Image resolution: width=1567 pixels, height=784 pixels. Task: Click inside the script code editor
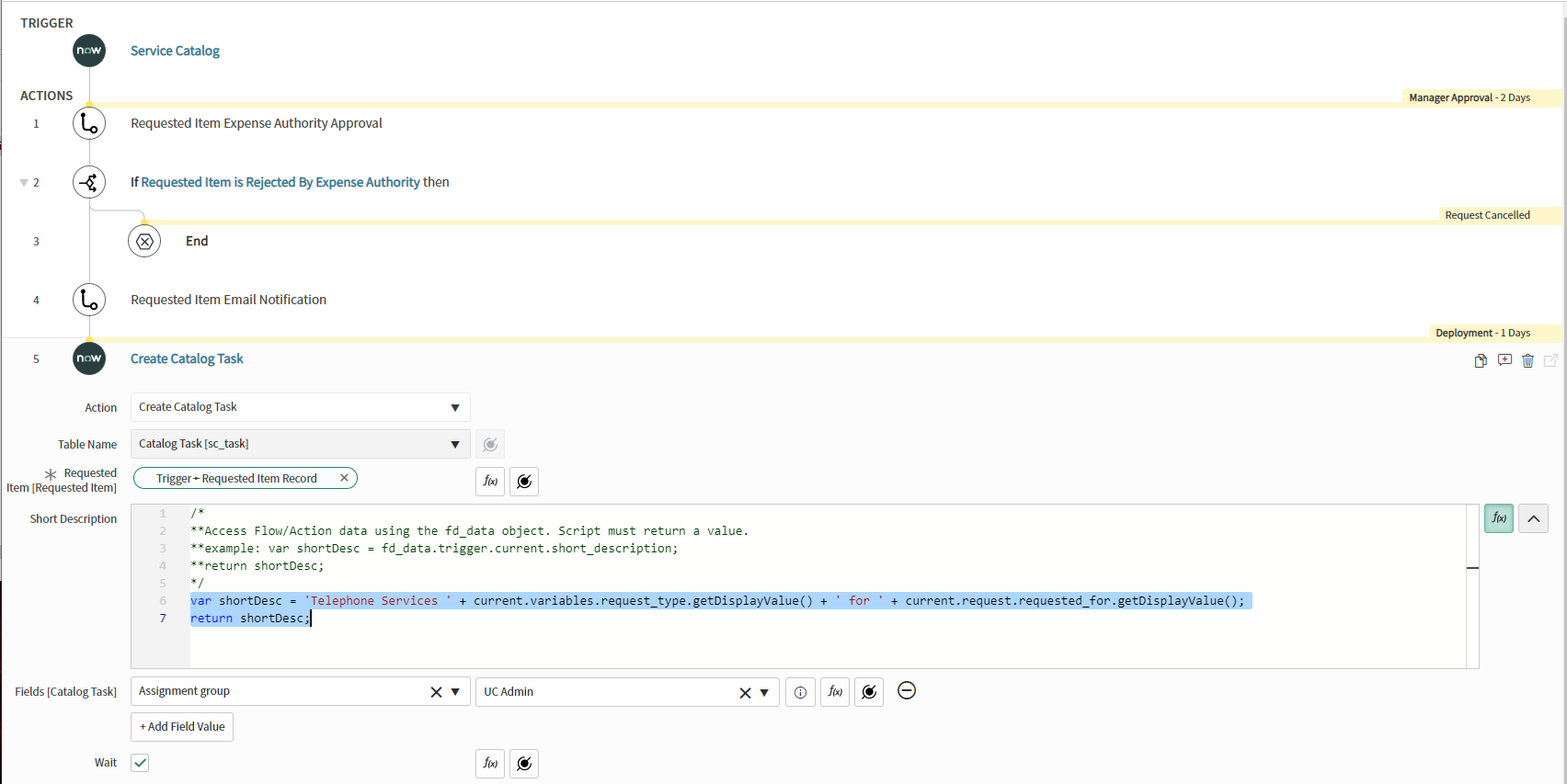tap(736, 643)
